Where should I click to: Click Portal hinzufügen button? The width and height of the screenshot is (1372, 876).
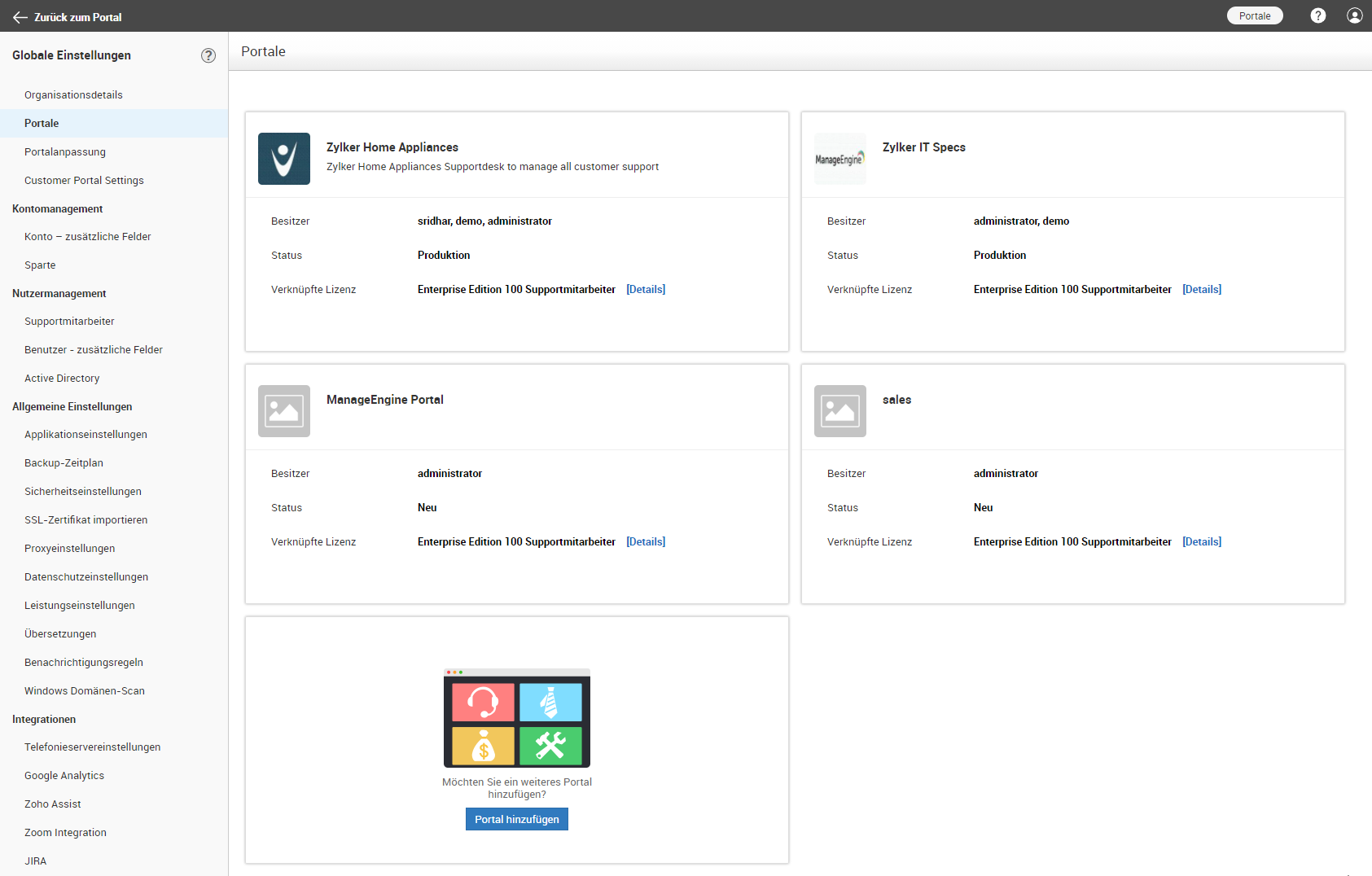517,819
